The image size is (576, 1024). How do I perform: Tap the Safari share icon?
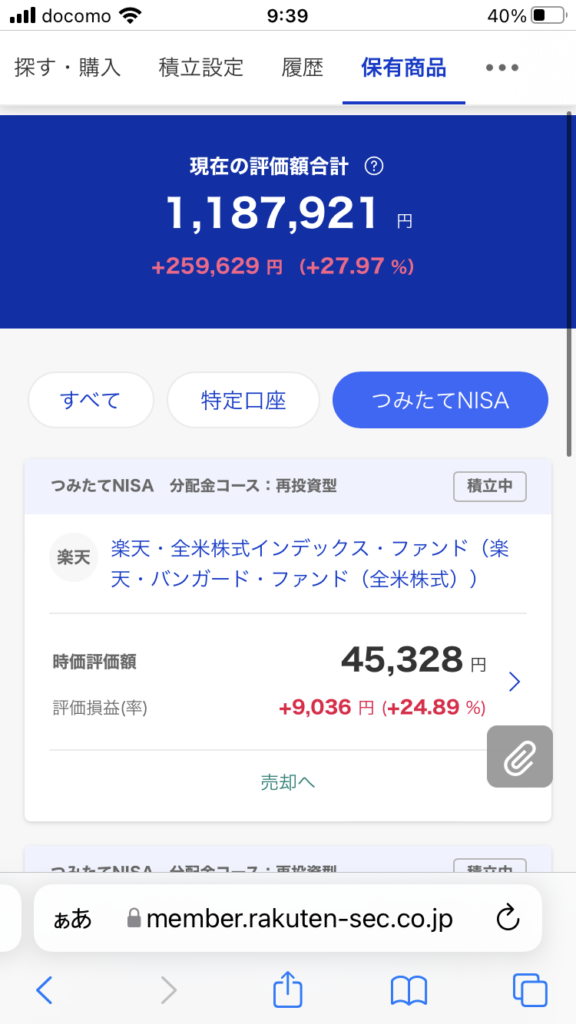pyautogui.click(x=287, y=990)
